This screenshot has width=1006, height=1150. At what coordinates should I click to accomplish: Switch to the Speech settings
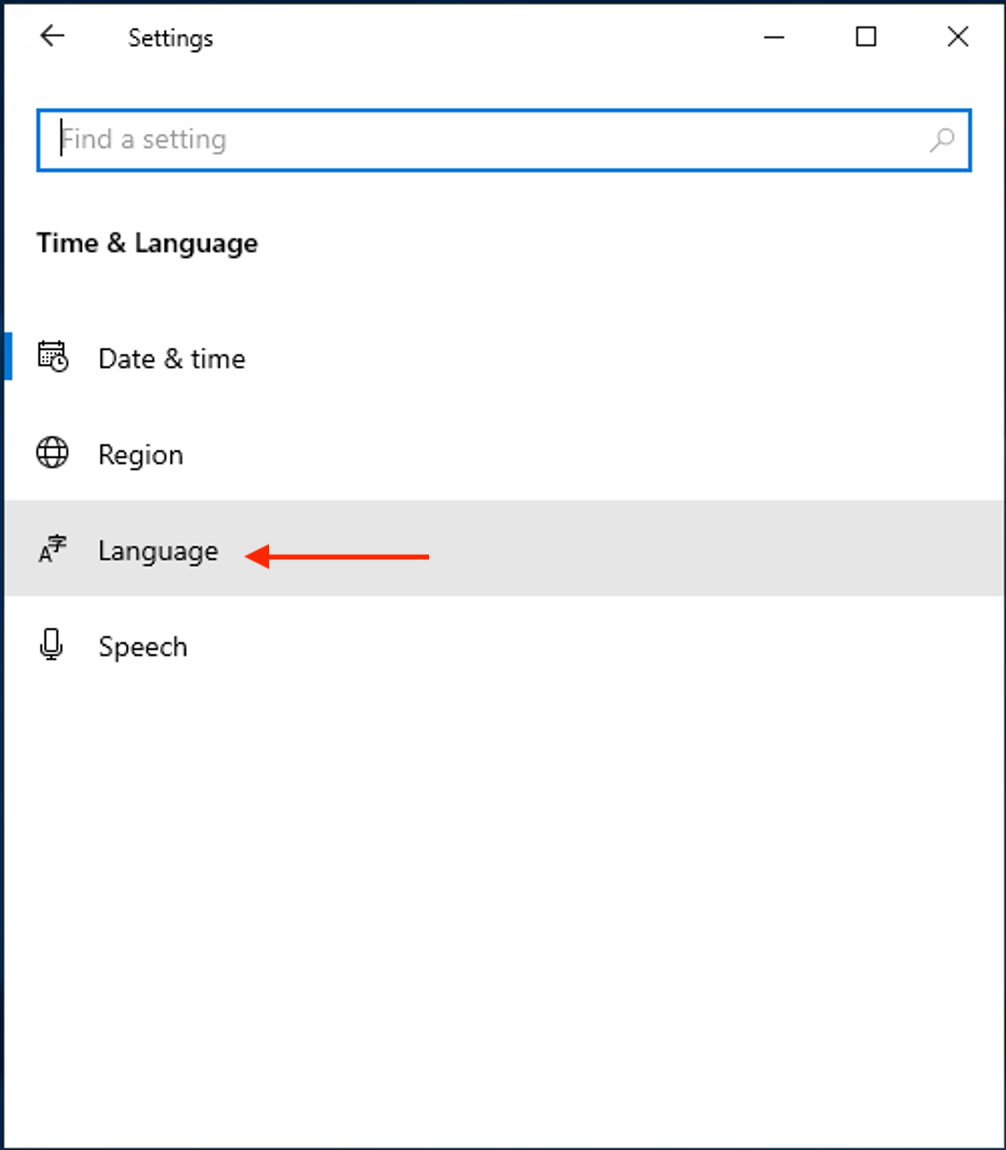503,645
